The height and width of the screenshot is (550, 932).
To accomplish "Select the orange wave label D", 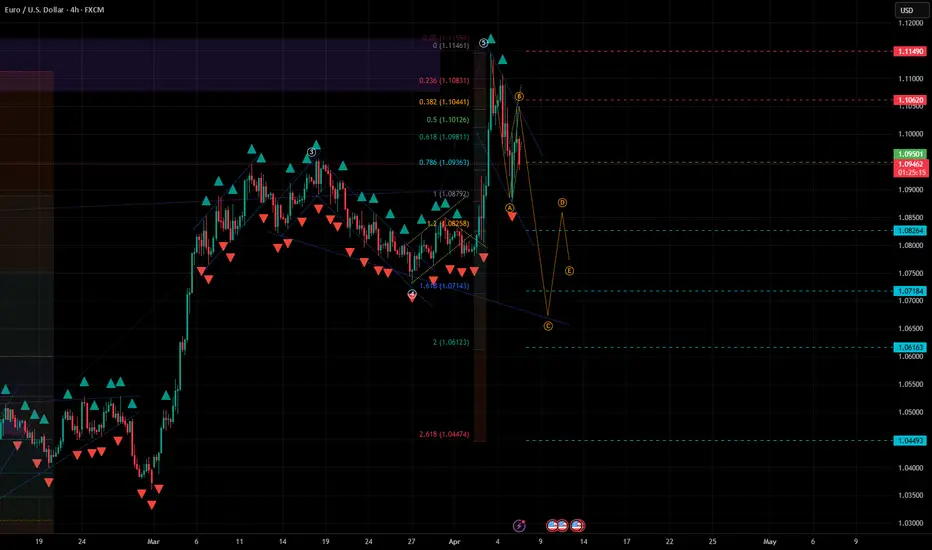I will (x=562, y=202).
